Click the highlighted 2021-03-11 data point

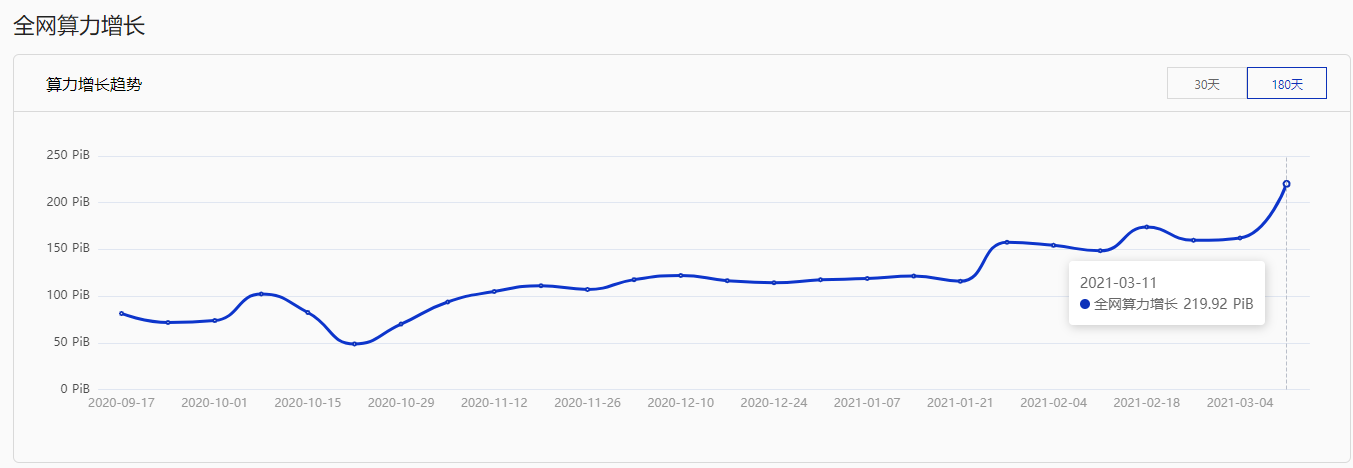click(x=1286, y=184)
